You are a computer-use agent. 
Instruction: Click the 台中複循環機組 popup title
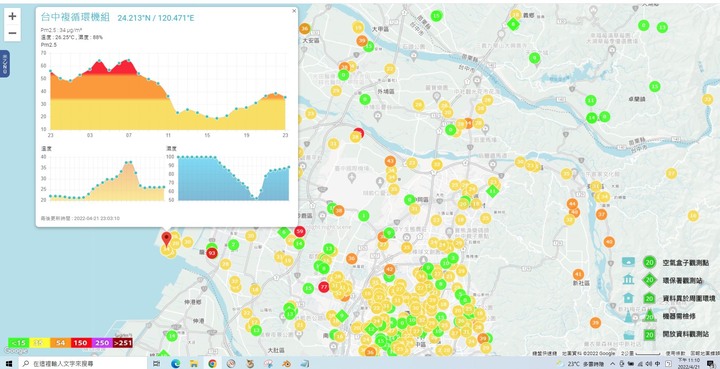tap(75, 17)
